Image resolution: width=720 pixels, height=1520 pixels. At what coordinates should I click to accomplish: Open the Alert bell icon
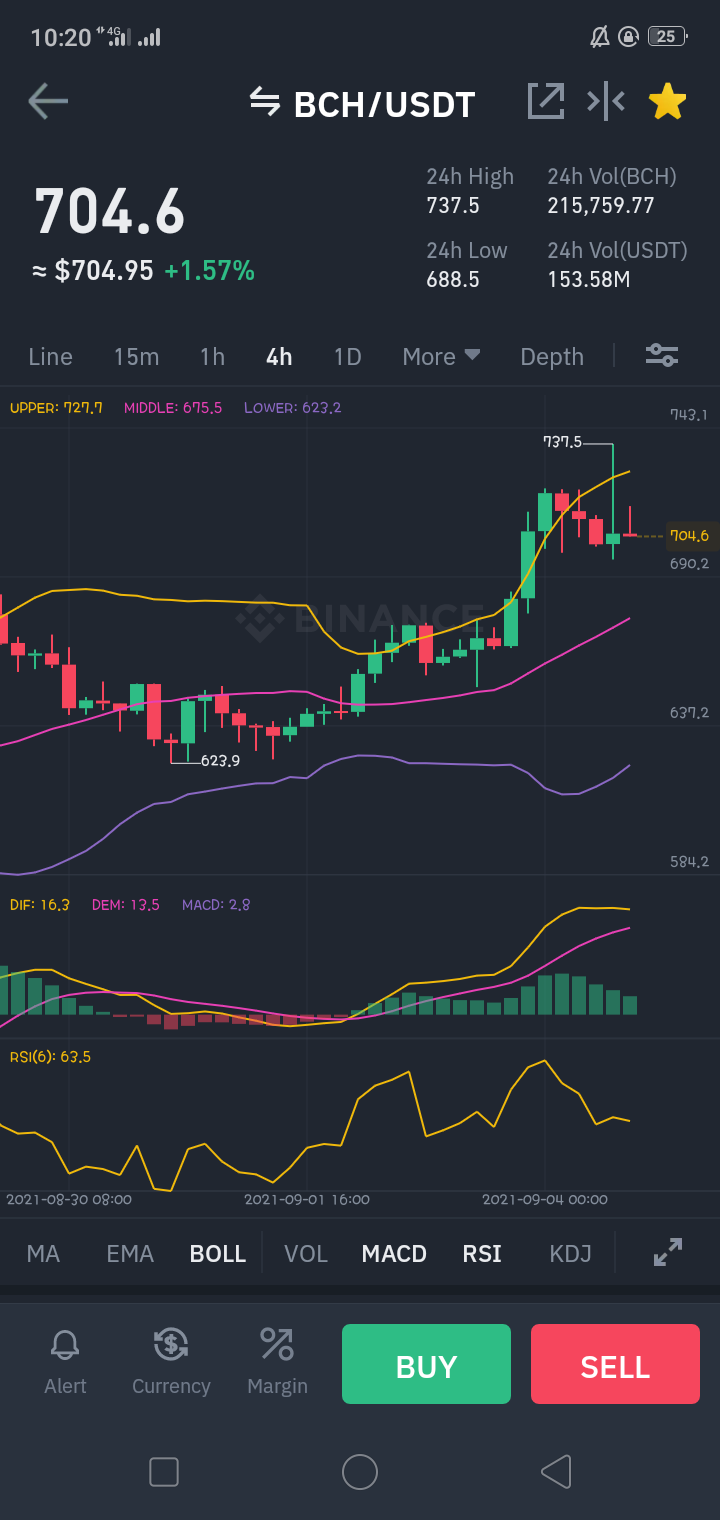pyautogui.click(x=65, y=1345)
